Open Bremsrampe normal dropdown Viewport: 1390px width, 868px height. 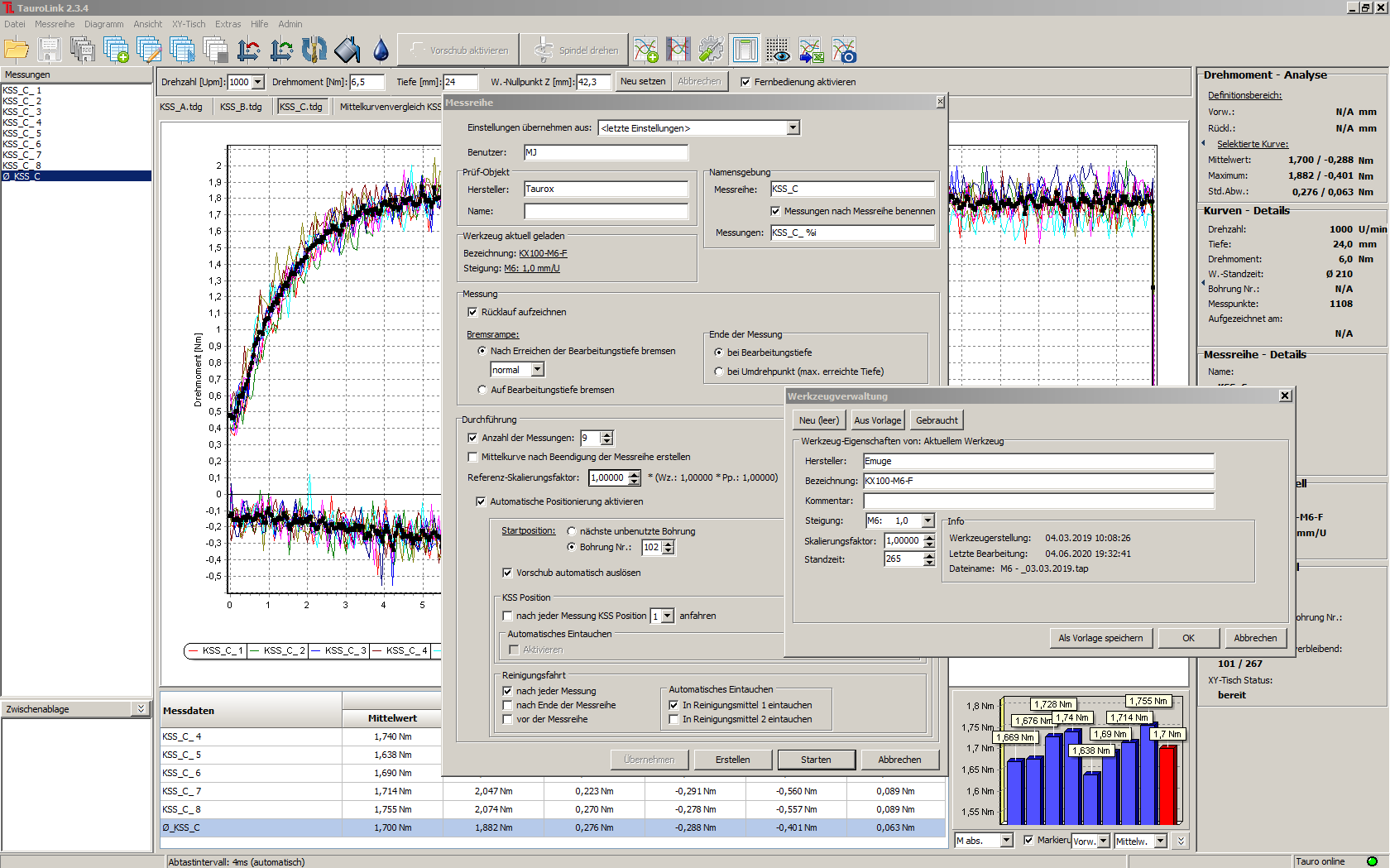[537, 370]
